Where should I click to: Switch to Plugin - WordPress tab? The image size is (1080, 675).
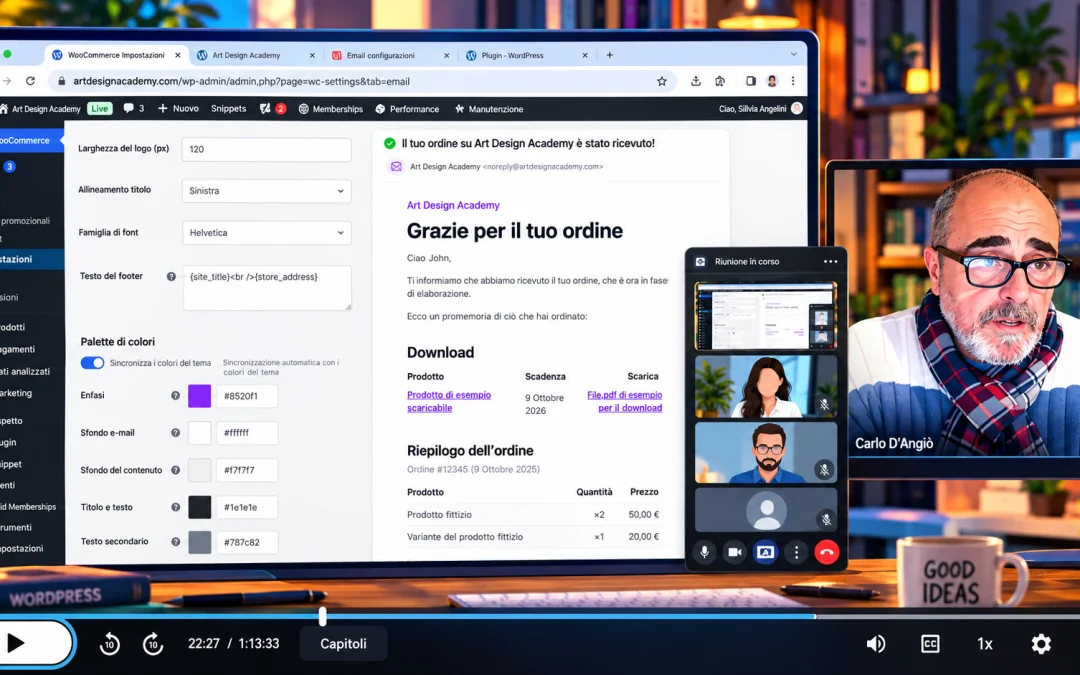512,55
